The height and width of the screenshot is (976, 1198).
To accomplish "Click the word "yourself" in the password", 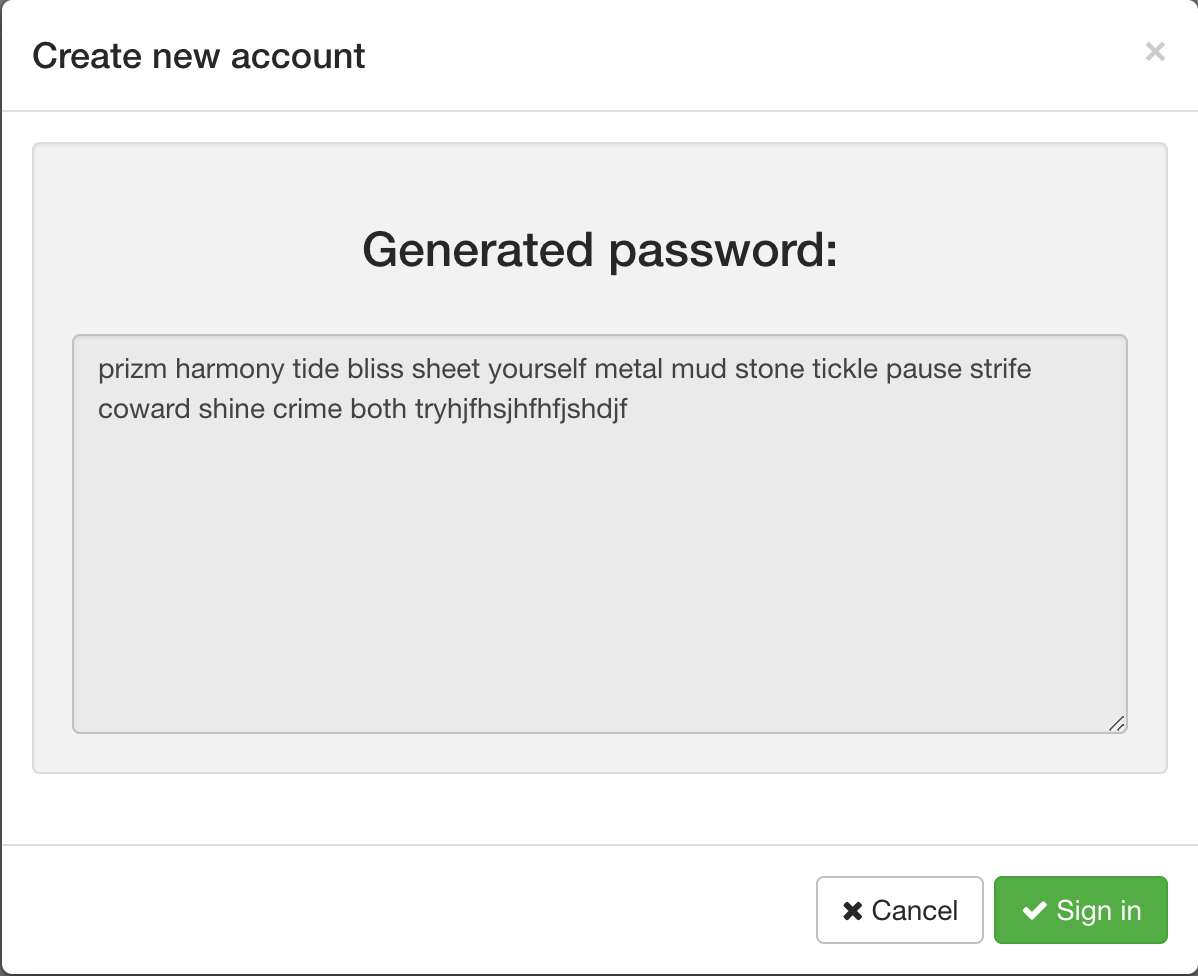I will tap(537, 369).
